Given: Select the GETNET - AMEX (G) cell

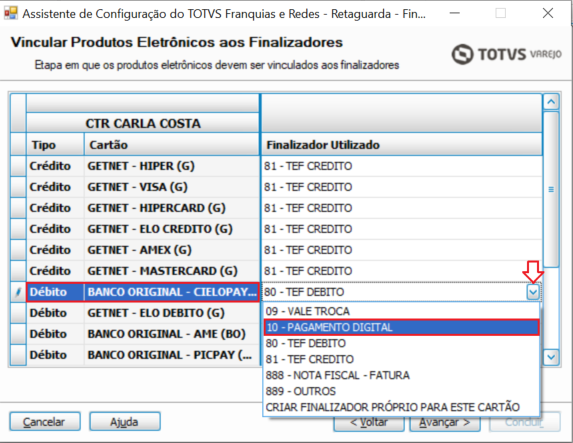Looking at the screenshot, I should 172,250.
